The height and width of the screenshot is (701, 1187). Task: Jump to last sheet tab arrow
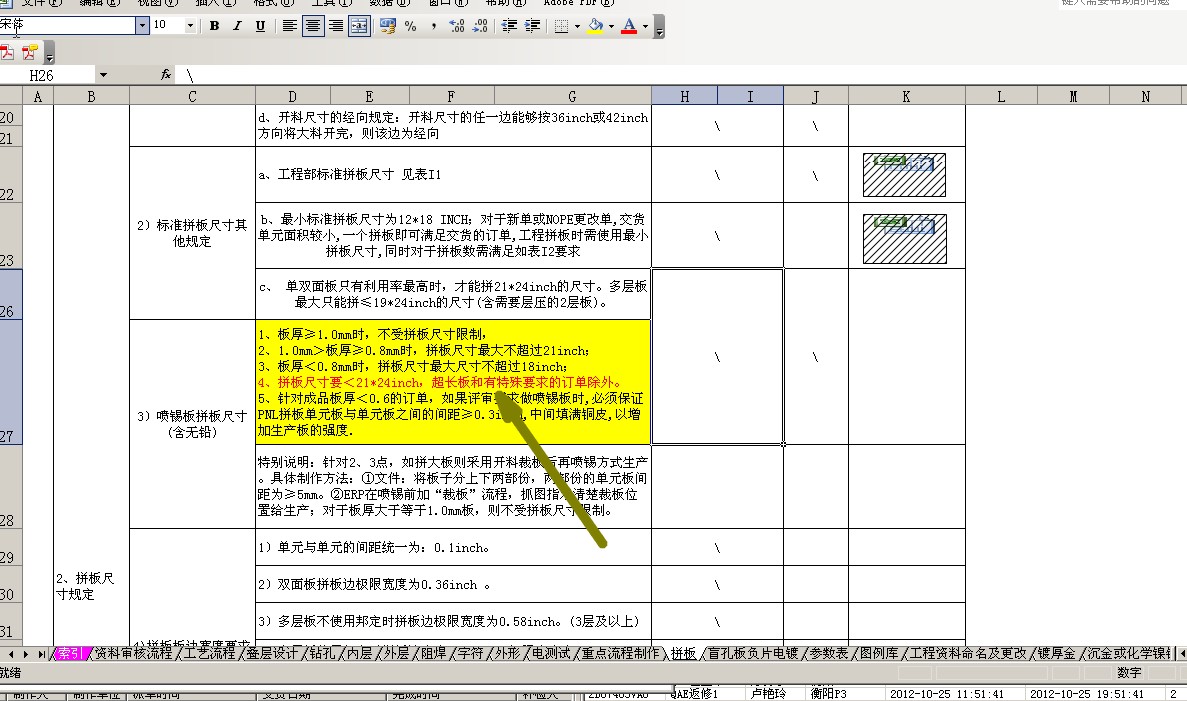(x=41, y=653)
